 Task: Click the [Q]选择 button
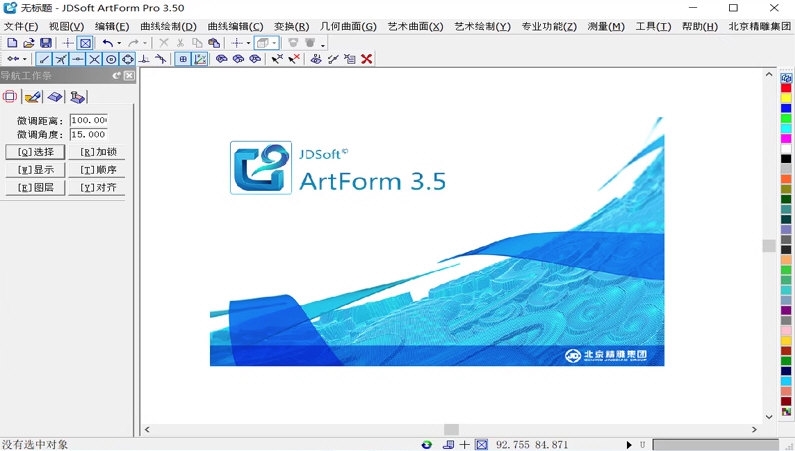click(35, 152)
